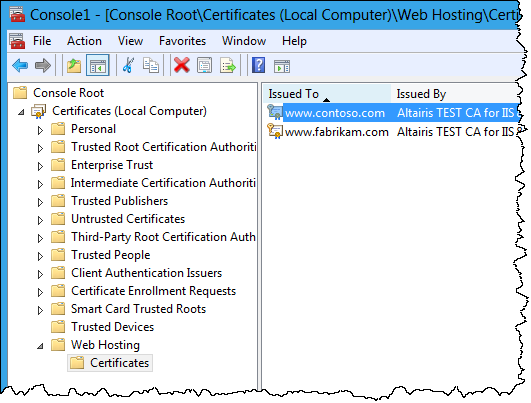Toggle Show/Hide Console Tree toolbar button
531x403 pixels.
point(98,65)
